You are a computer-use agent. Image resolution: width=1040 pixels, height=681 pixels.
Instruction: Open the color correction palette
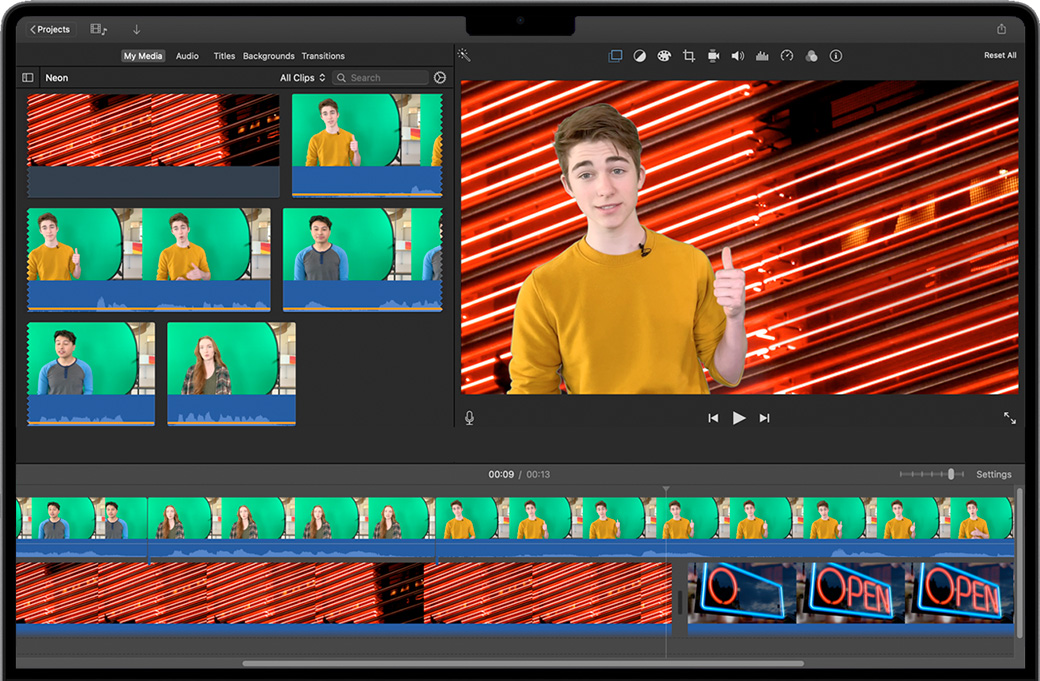click(664, 56)
